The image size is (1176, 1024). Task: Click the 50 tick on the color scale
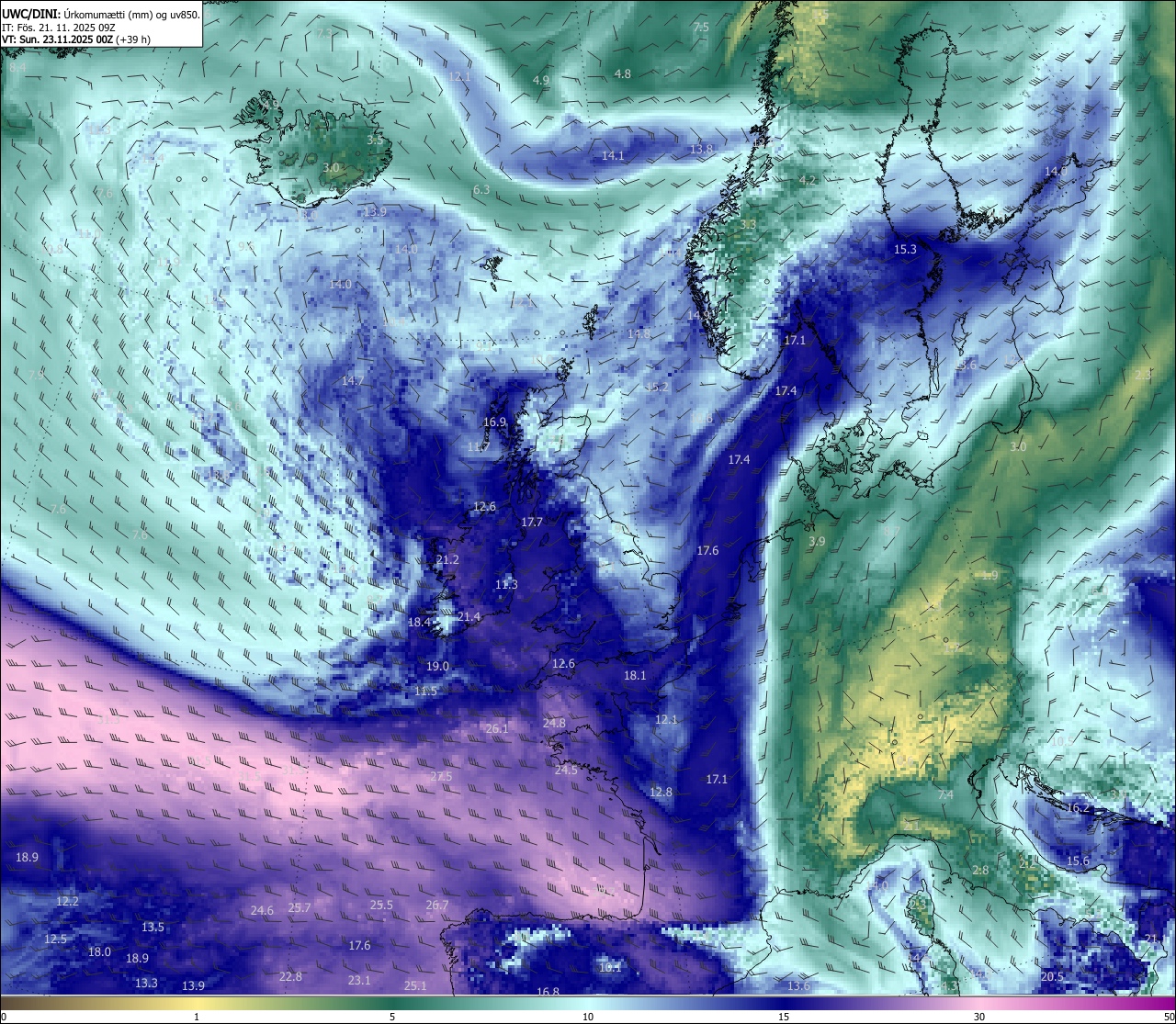coord(1169,1017)
